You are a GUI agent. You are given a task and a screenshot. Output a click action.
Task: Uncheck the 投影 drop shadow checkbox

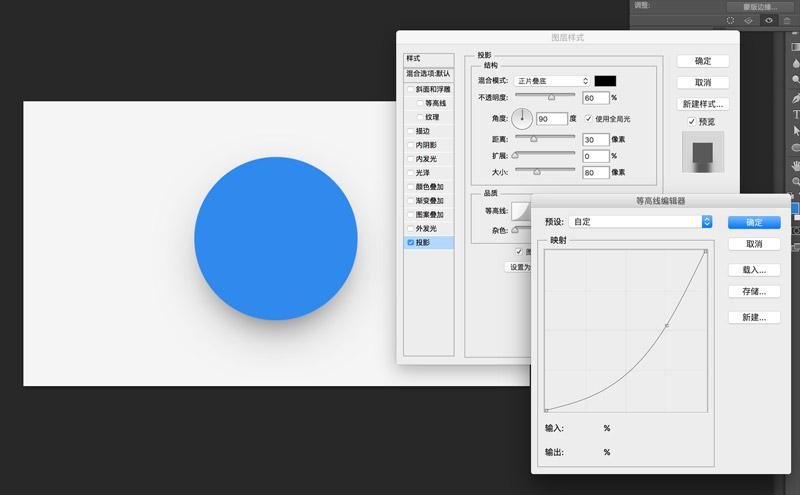point(410,242)
